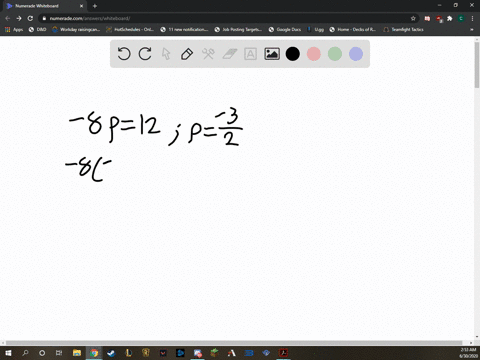Open a new browser tab
This screenshot has height=360, width=480.
point(95,6)
